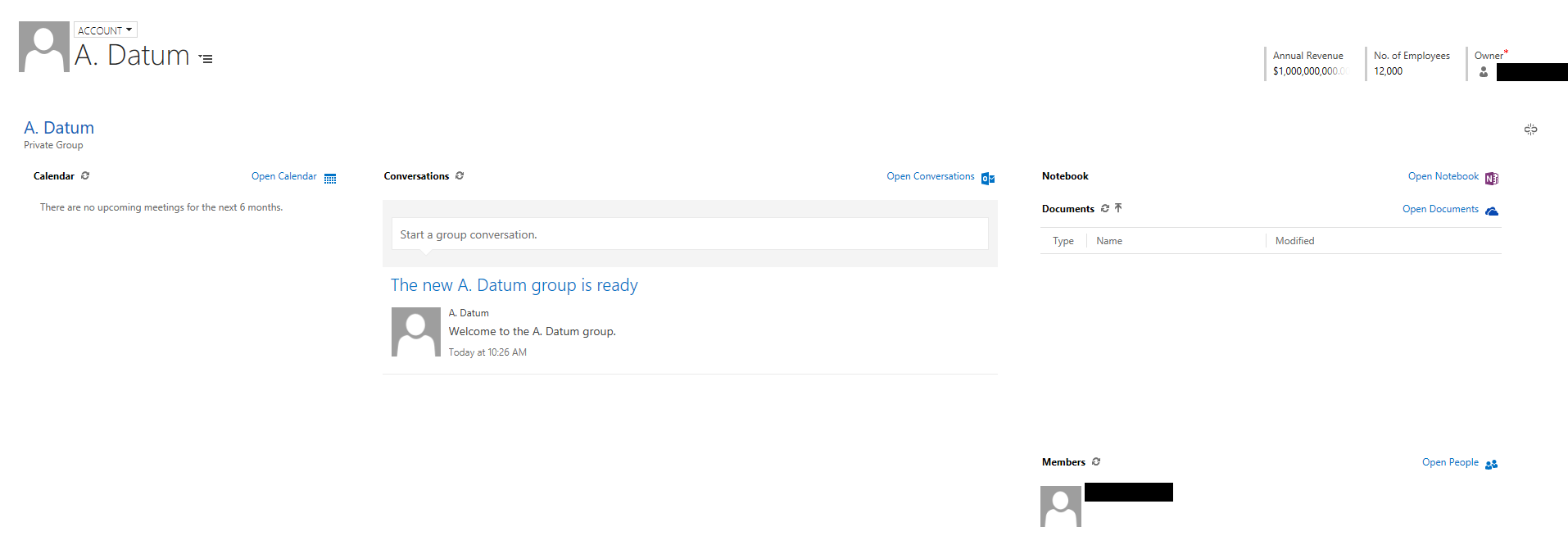This screenshot has height=545, width=1568.
Task: Click the OneNote icon
Action: 1492,179
